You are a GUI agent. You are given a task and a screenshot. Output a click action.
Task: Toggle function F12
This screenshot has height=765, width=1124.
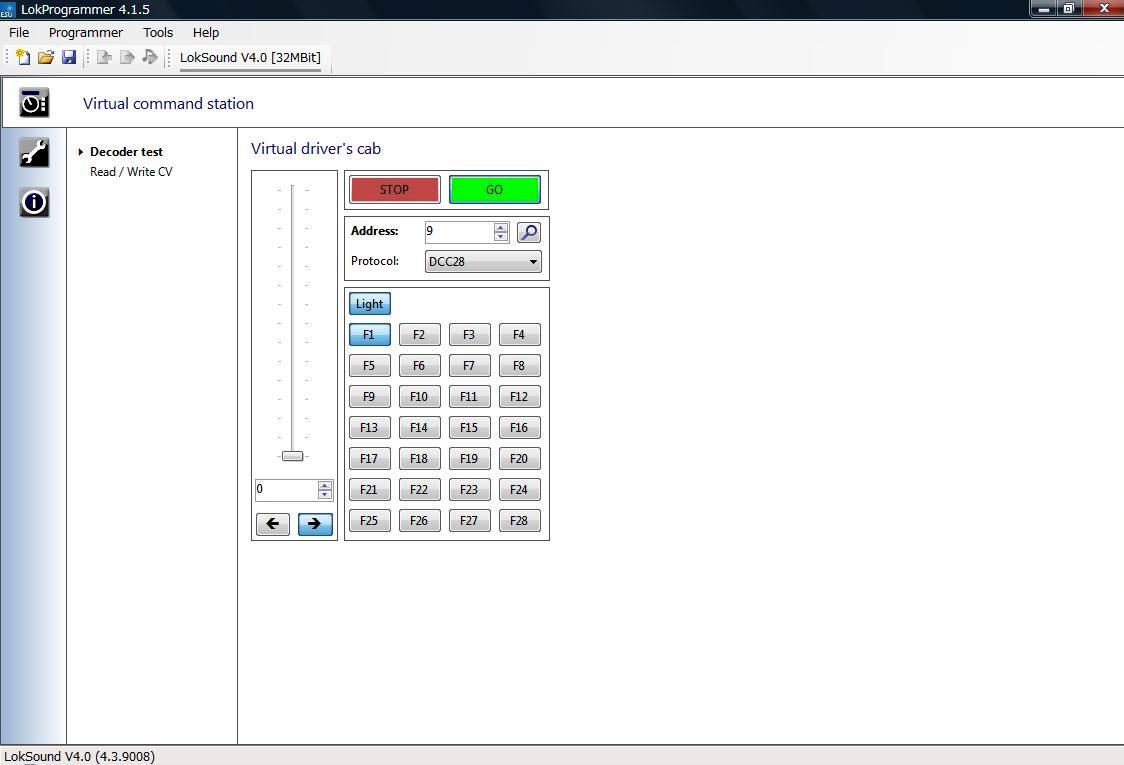coord(520,396)
